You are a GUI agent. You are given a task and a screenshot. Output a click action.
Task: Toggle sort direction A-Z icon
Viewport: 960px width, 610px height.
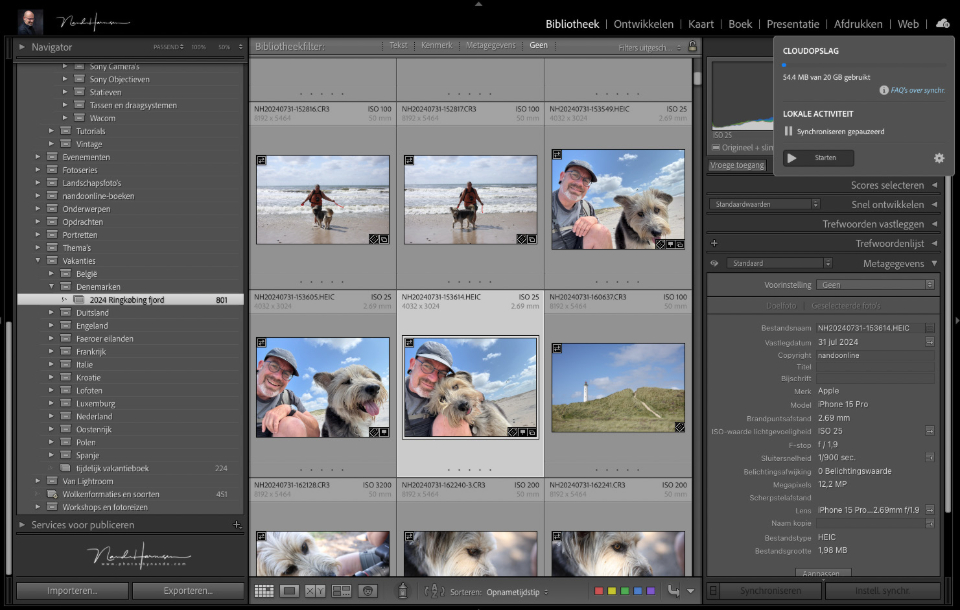[x=436, y=592]
